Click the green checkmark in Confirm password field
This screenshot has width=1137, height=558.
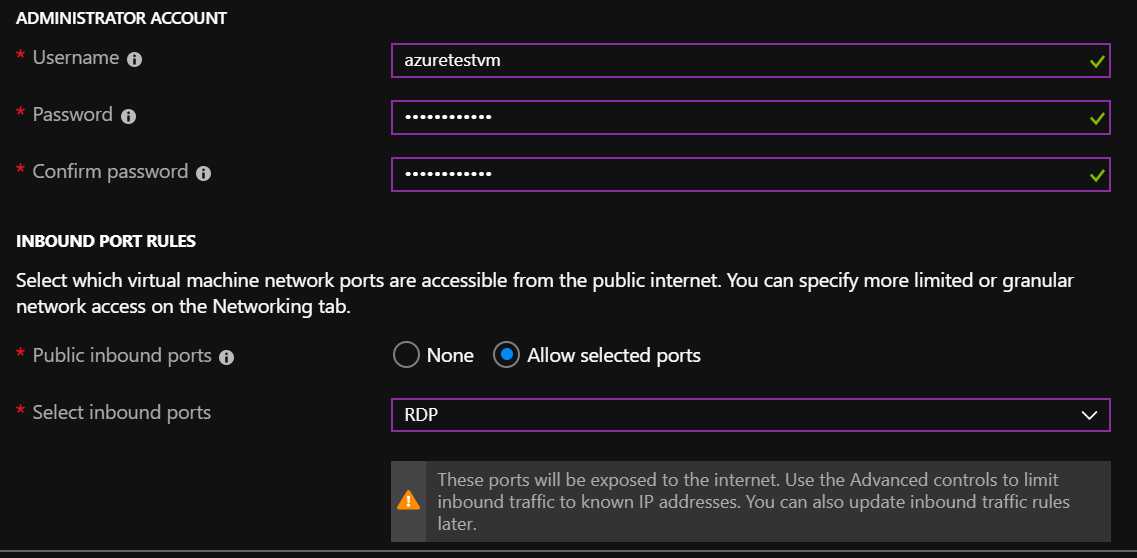click(1097, 175)
